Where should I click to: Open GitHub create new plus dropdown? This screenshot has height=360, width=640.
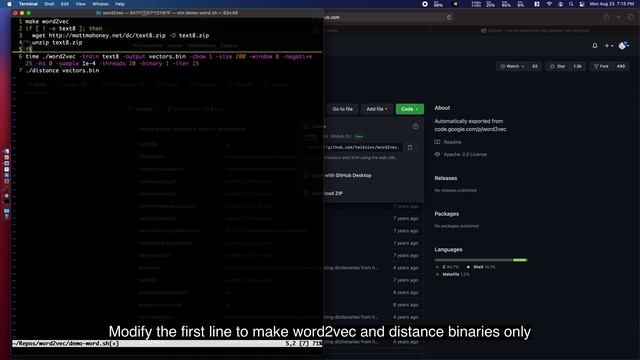coord(609,46)
